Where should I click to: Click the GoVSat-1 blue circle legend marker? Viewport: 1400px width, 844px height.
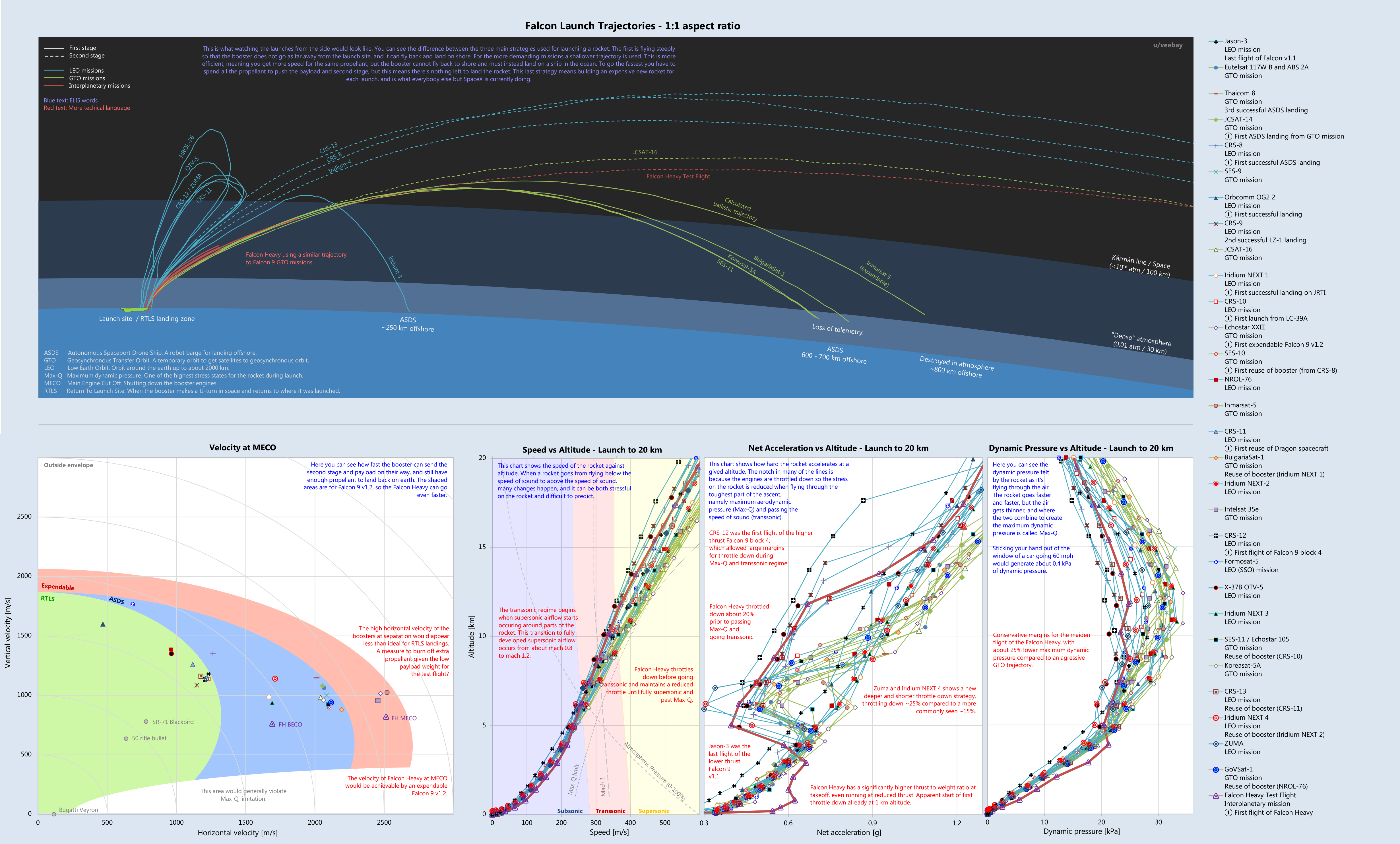coord(1215,769)
